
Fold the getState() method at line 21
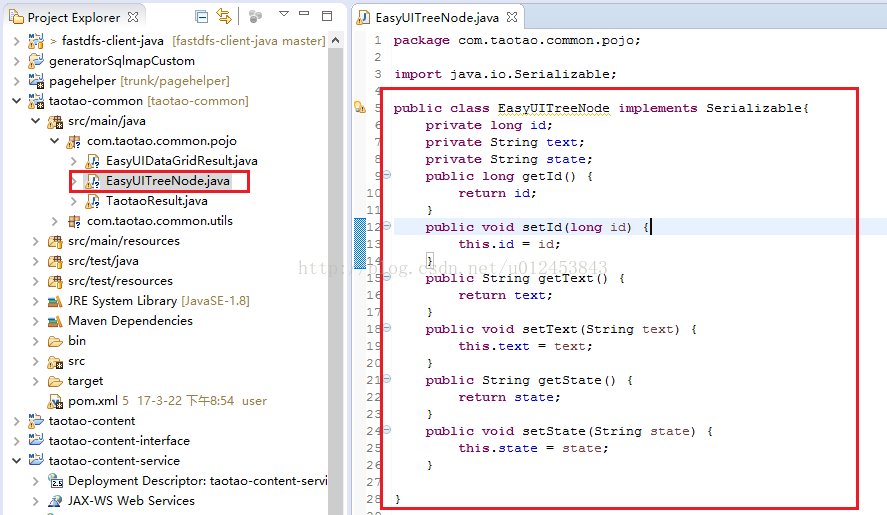tap(387, 379)
